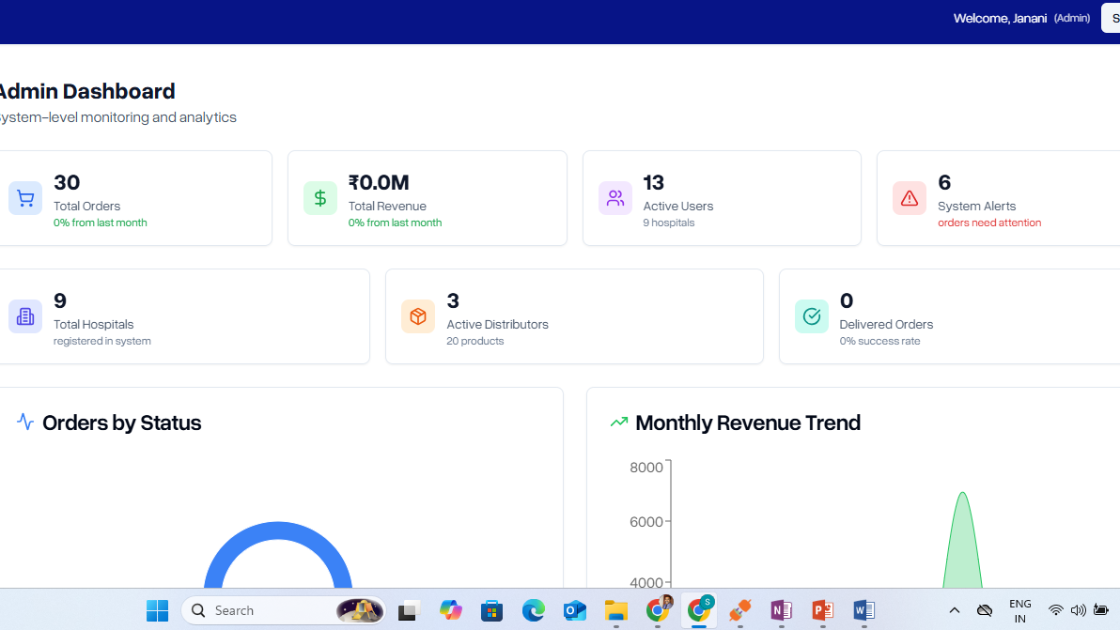
Task: Click the '0' delivered orders value
Action: pos(846,301)
